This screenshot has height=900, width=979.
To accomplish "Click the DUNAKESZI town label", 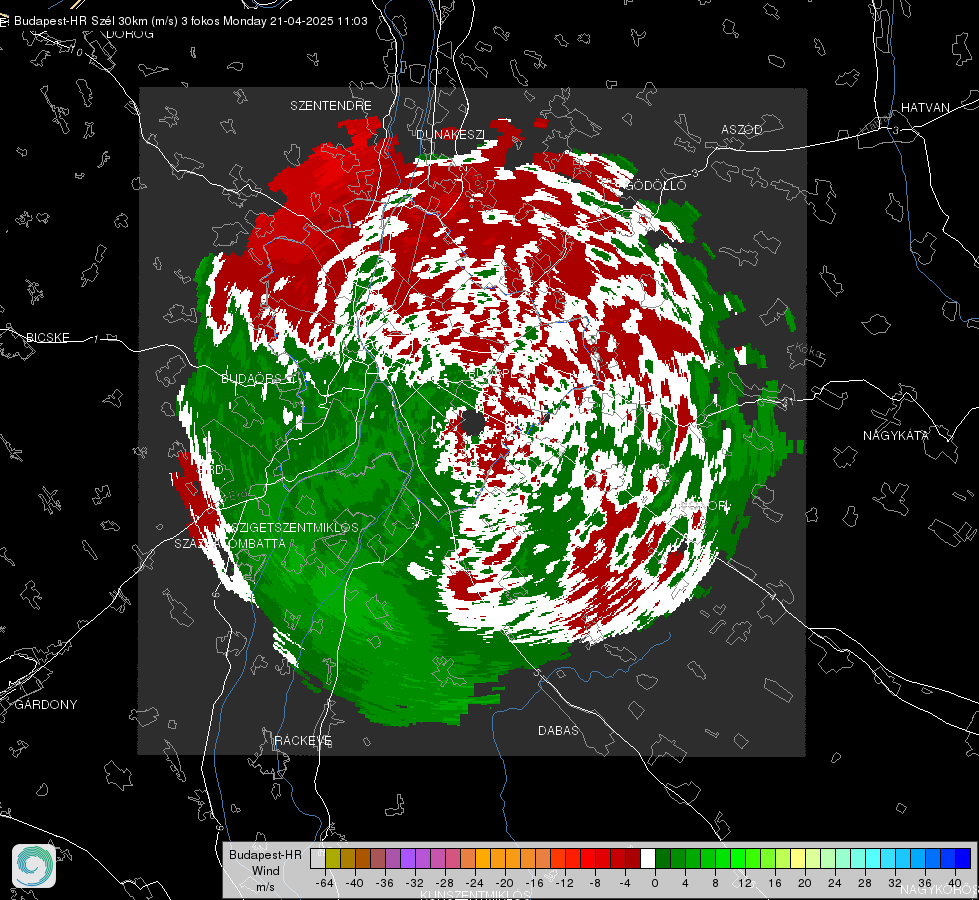I will pyautogui.click(x=450, y=134).
